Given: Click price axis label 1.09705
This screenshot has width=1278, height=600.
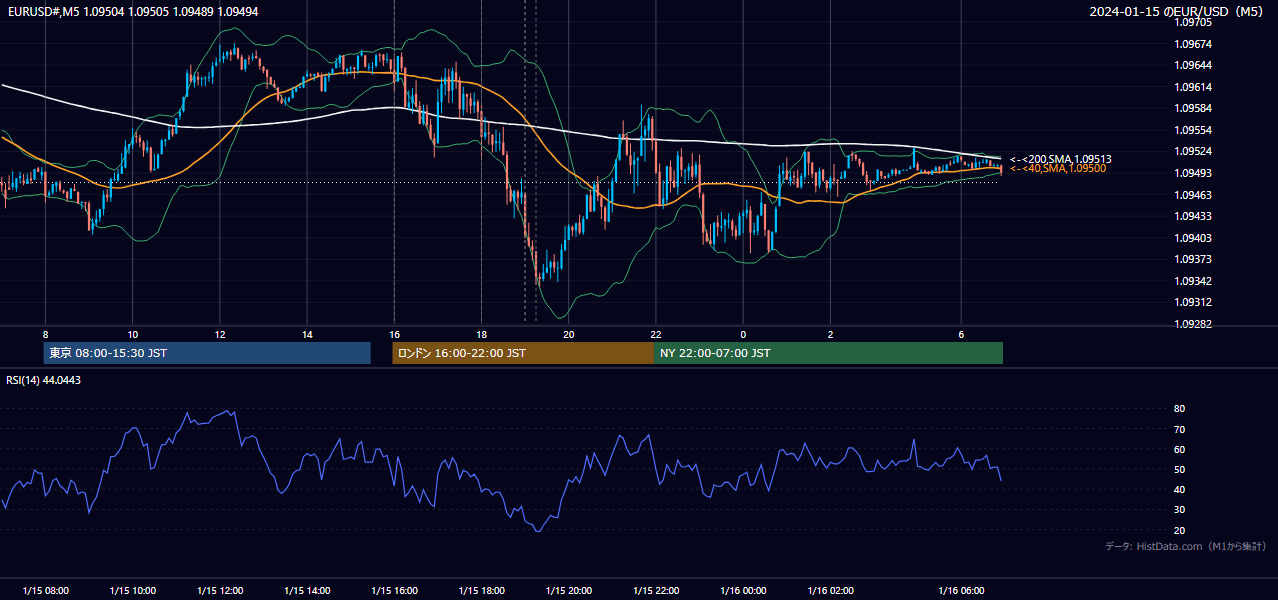Looking at the screenshot, I should pyautogui.click(x=1192, y=23).
